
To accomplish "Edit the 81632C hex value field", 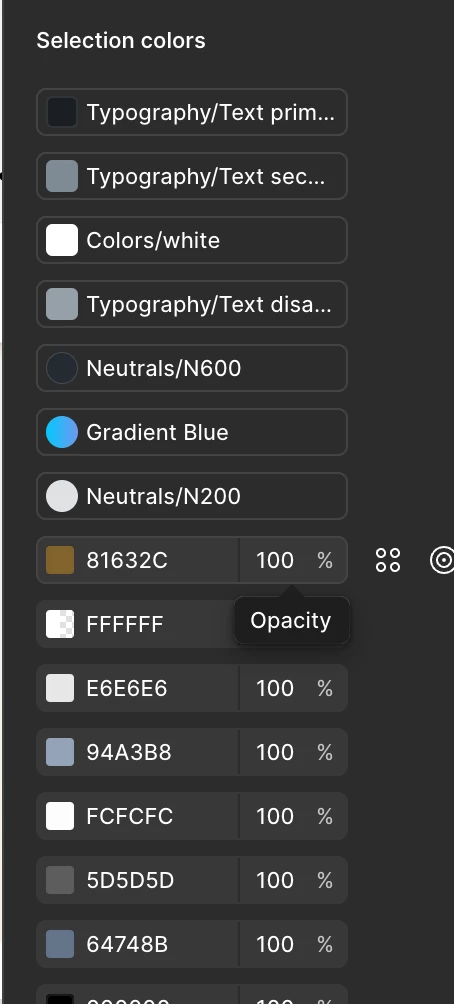I will [x=127, y=560].
